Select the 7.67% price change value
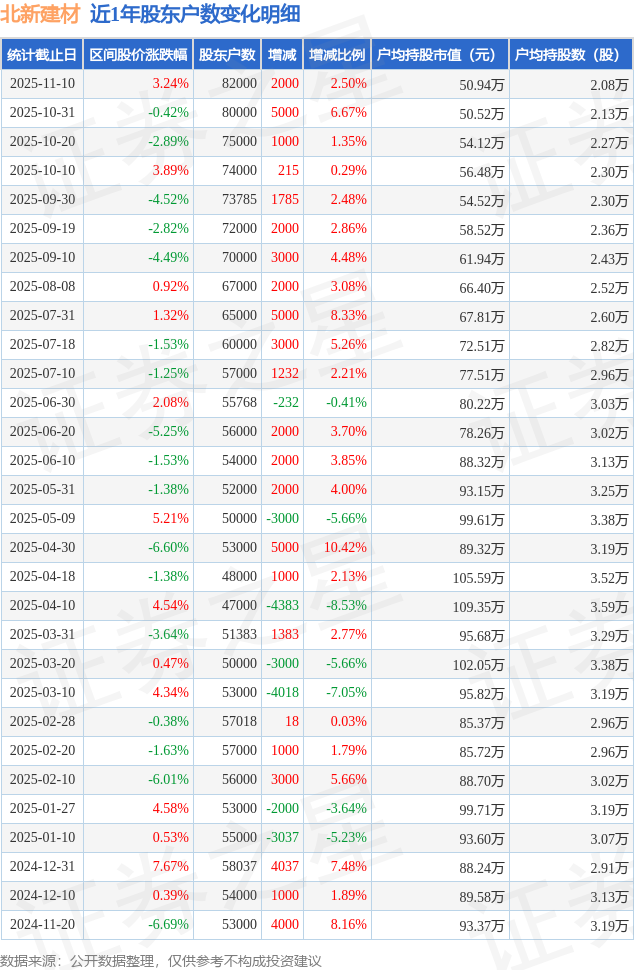634x970 pixels. click(170, 867)
